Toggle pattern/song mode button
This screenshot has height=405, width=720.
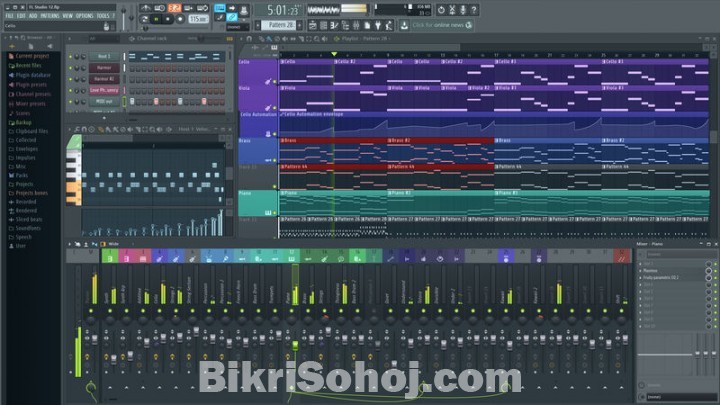[144, 19]
